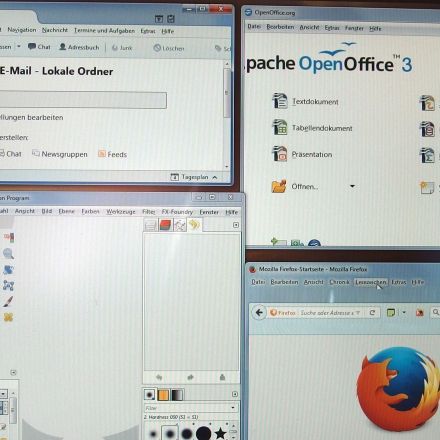Select the GIMP Zoom magnifier tool

pos(8,254)
